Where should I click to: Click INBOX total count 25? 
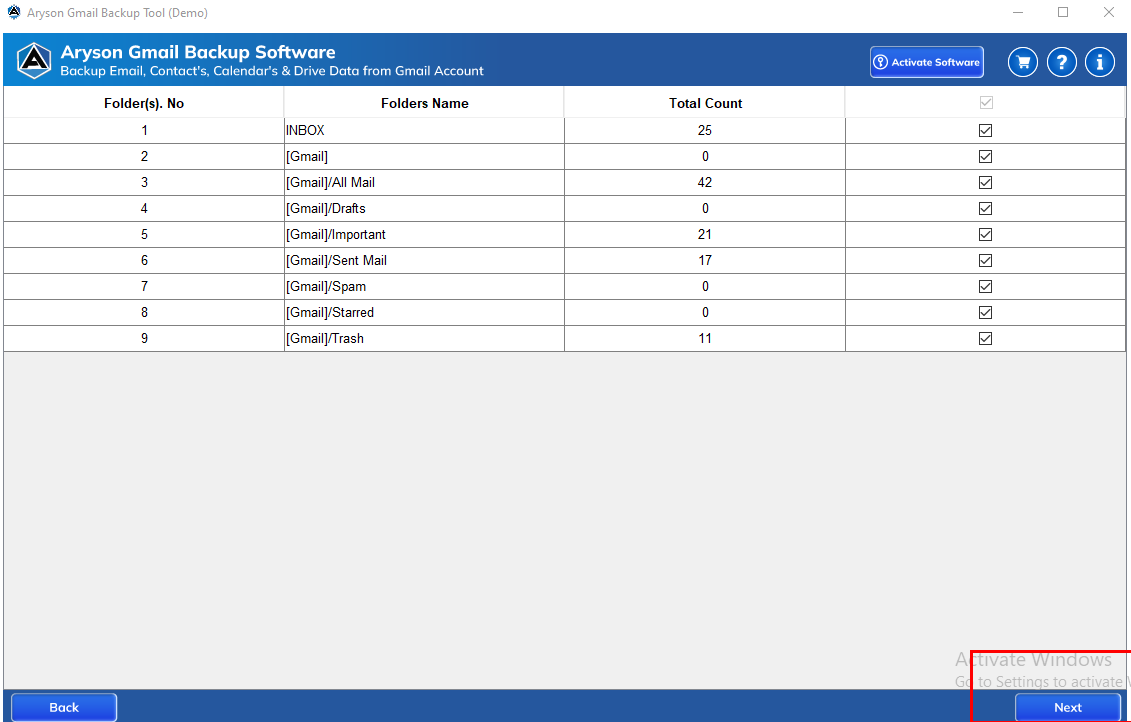(x=705, y=131)
